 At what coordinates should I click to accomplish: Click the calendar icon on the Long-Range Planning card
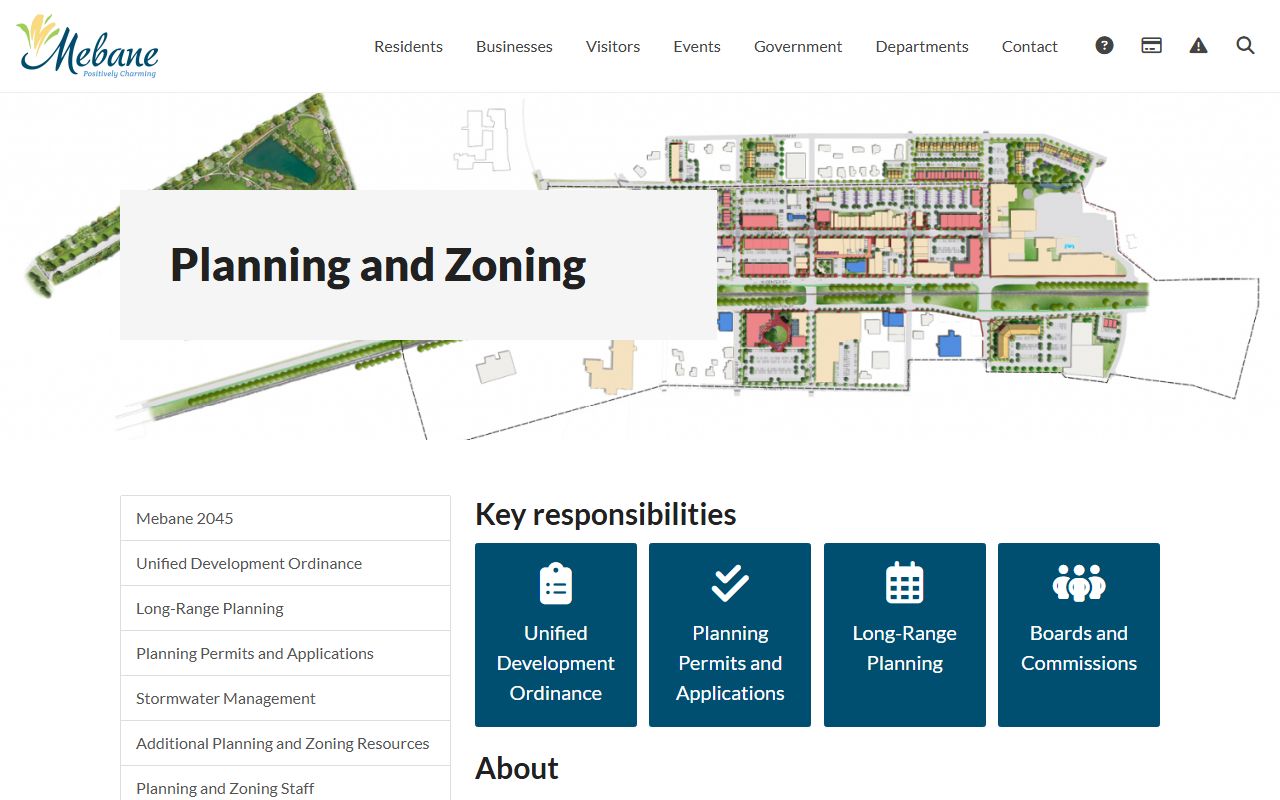click(905, 583)
